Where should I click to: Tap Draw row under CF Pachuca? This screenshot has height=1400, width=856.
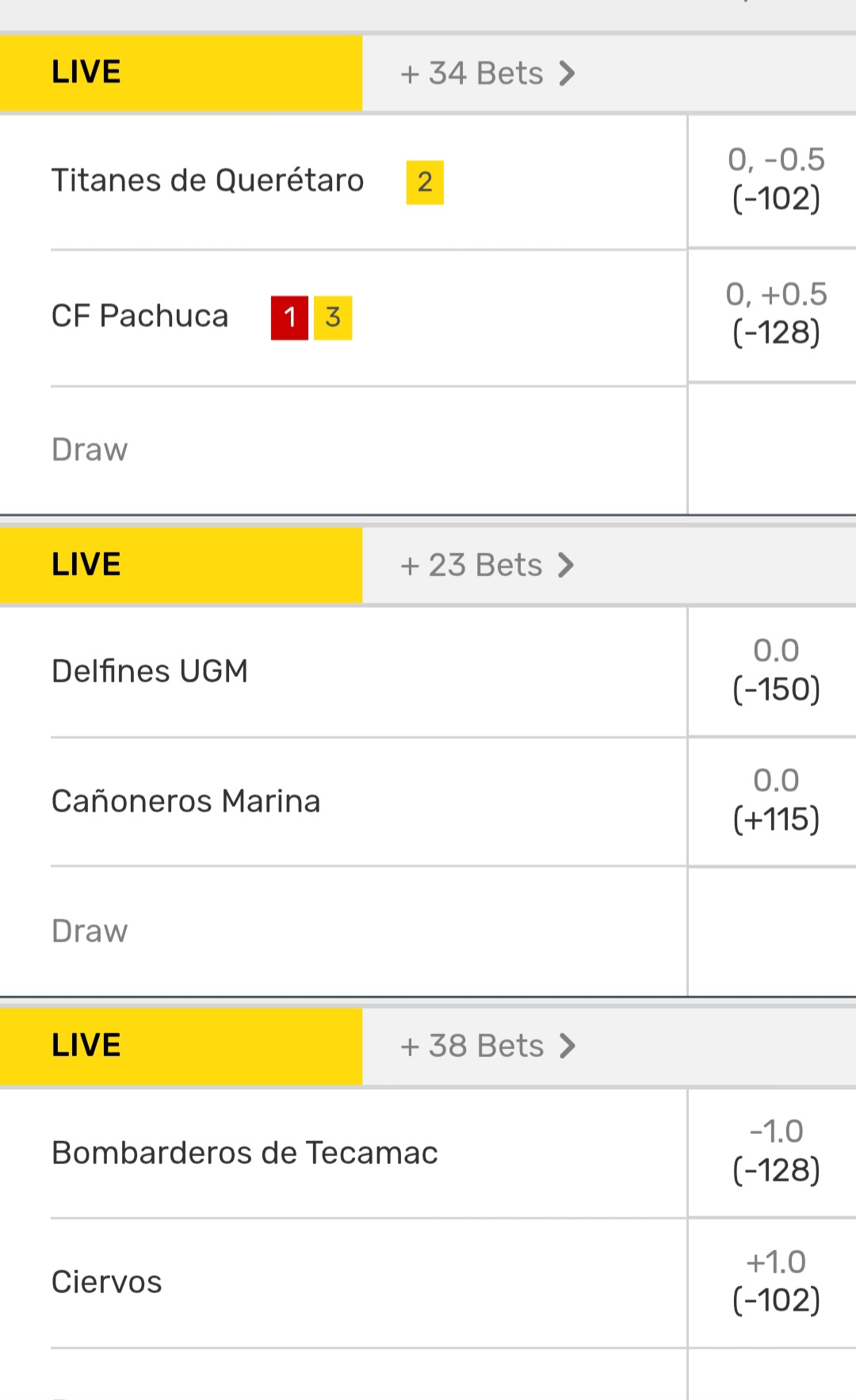pos(90,450)
